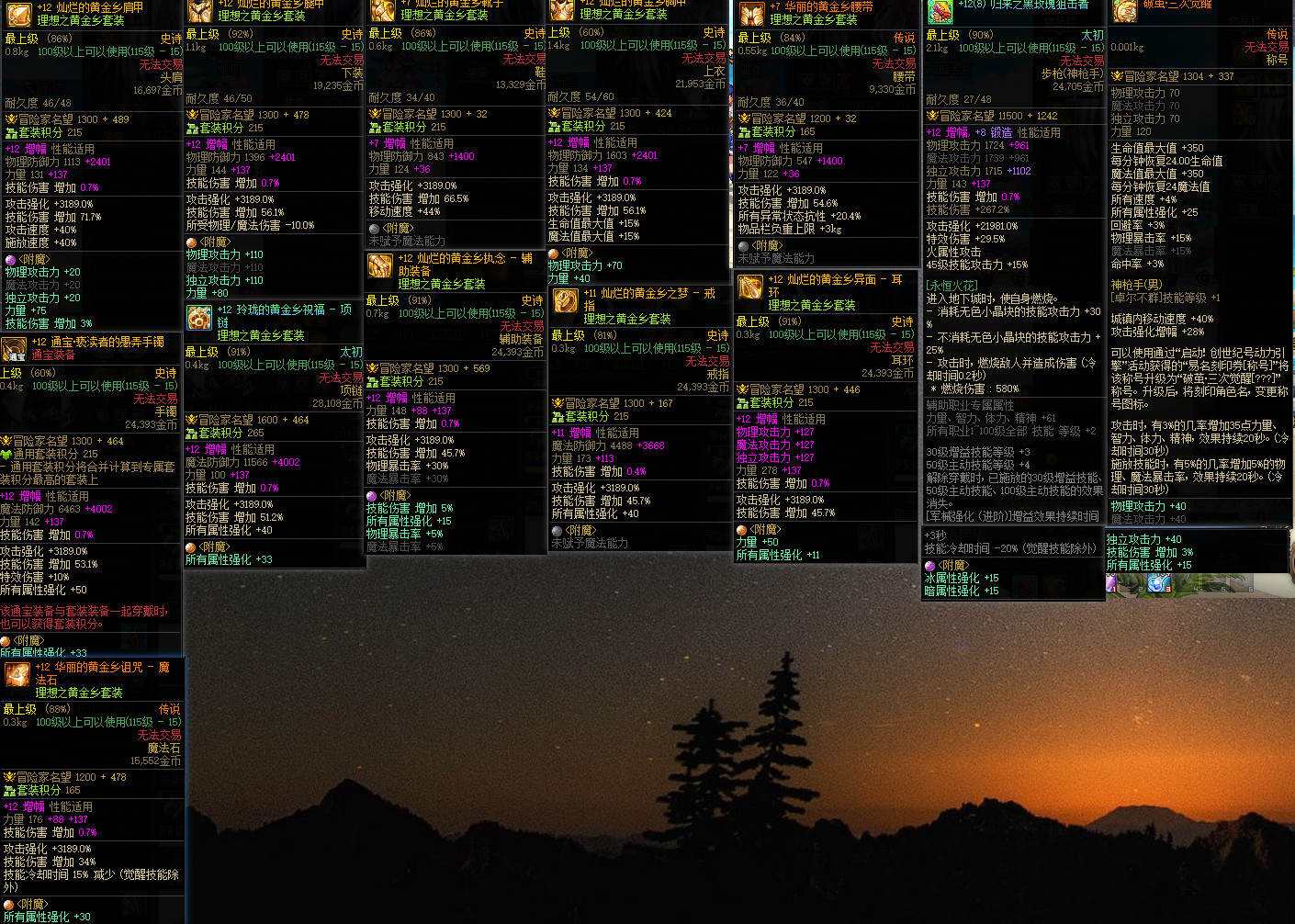
Task: Select the 破茧·三次觉醒 title icon
Action: pyautogui.click(x=1125, y=11)
